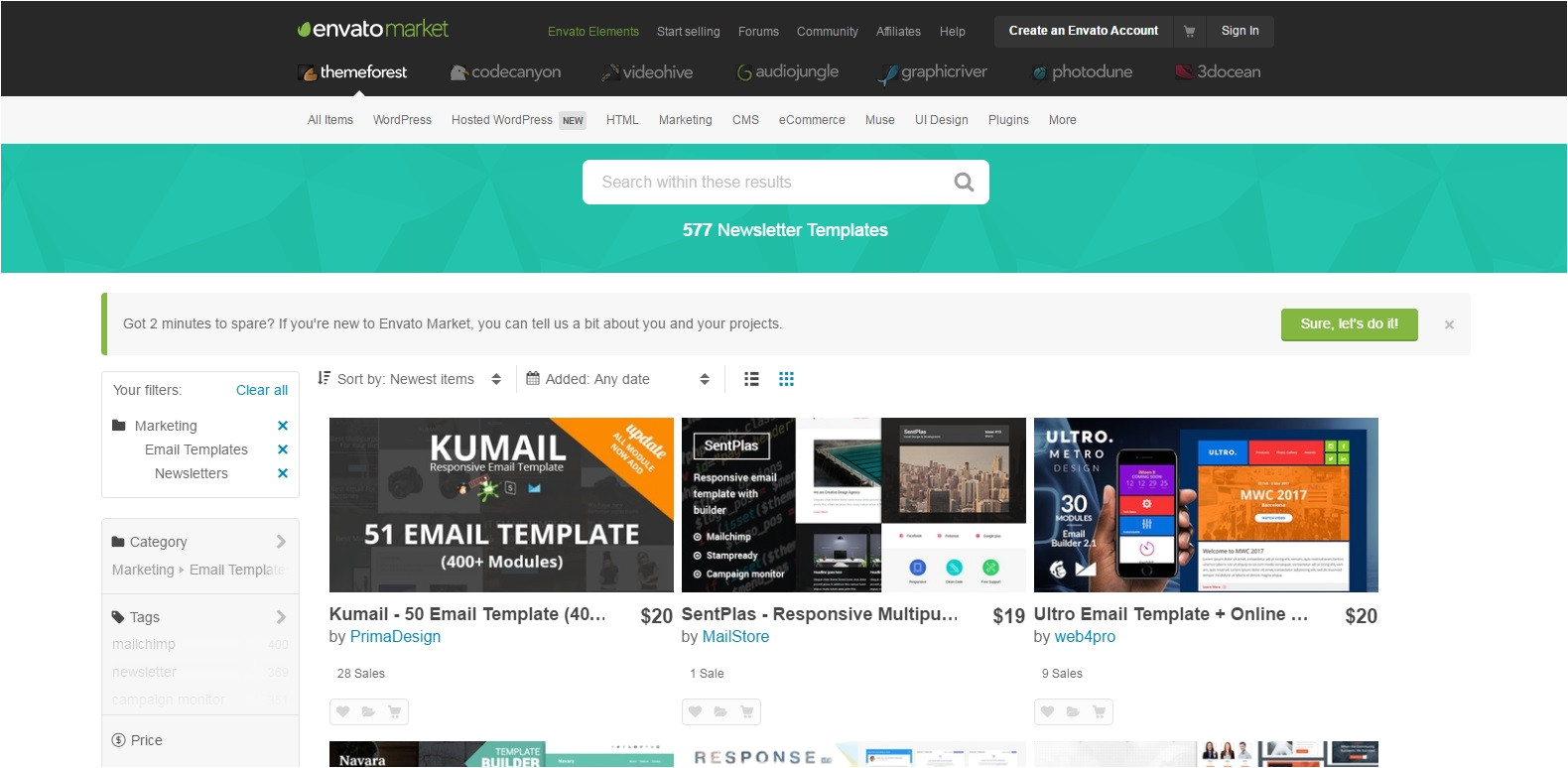Remove the Marketing filter
Image resolution: width=1568 pixels, height=768 pixels.
[x=283, y=426]
